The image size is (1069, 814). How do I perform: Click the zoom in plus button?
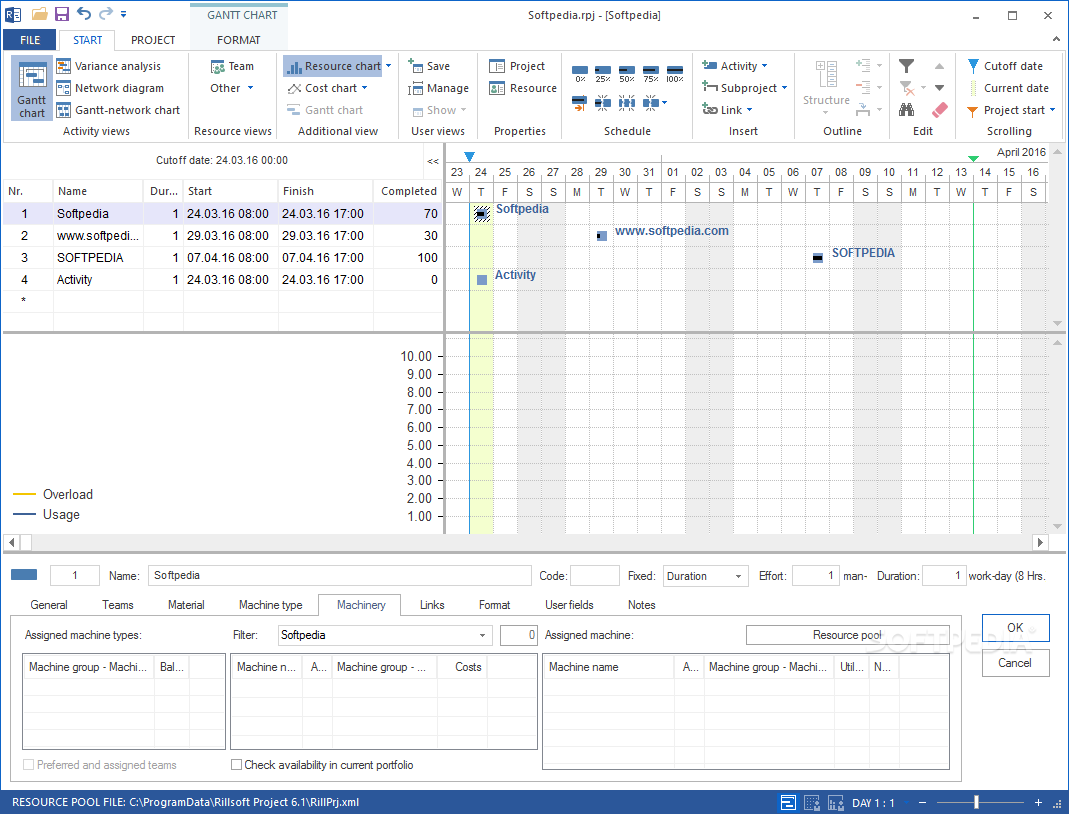click(x=1038, y=802)
